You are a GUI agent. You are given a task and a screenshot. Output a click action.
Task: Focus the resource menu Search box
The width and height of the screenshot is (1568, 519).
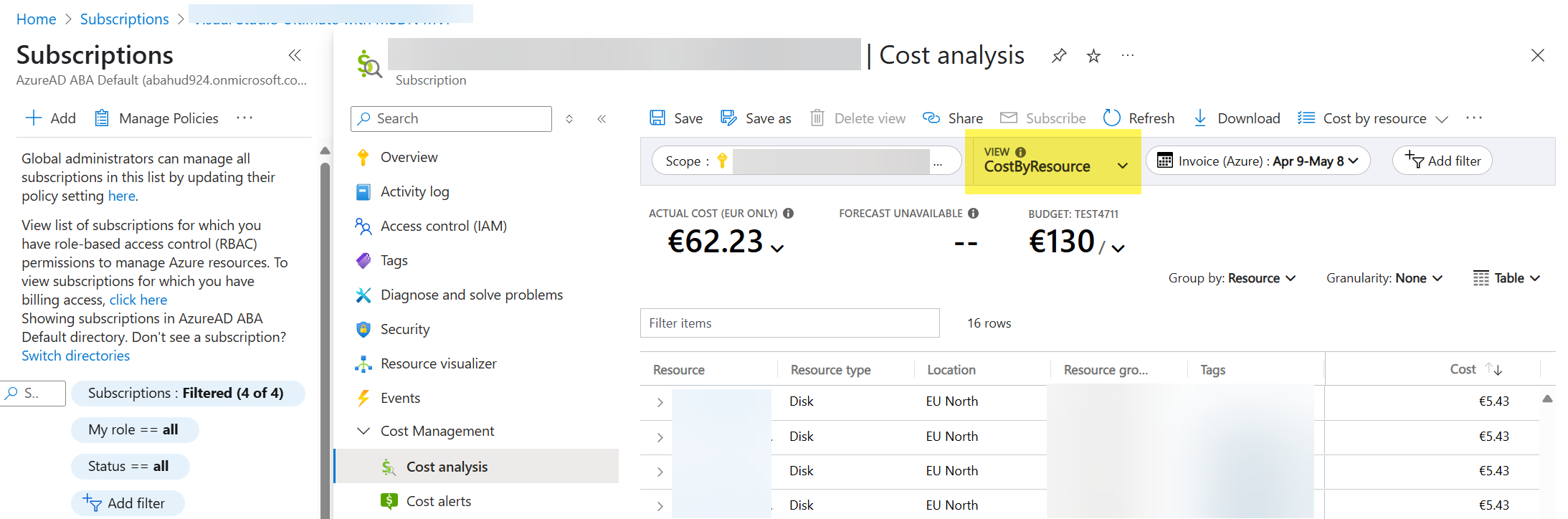[451, 119]
